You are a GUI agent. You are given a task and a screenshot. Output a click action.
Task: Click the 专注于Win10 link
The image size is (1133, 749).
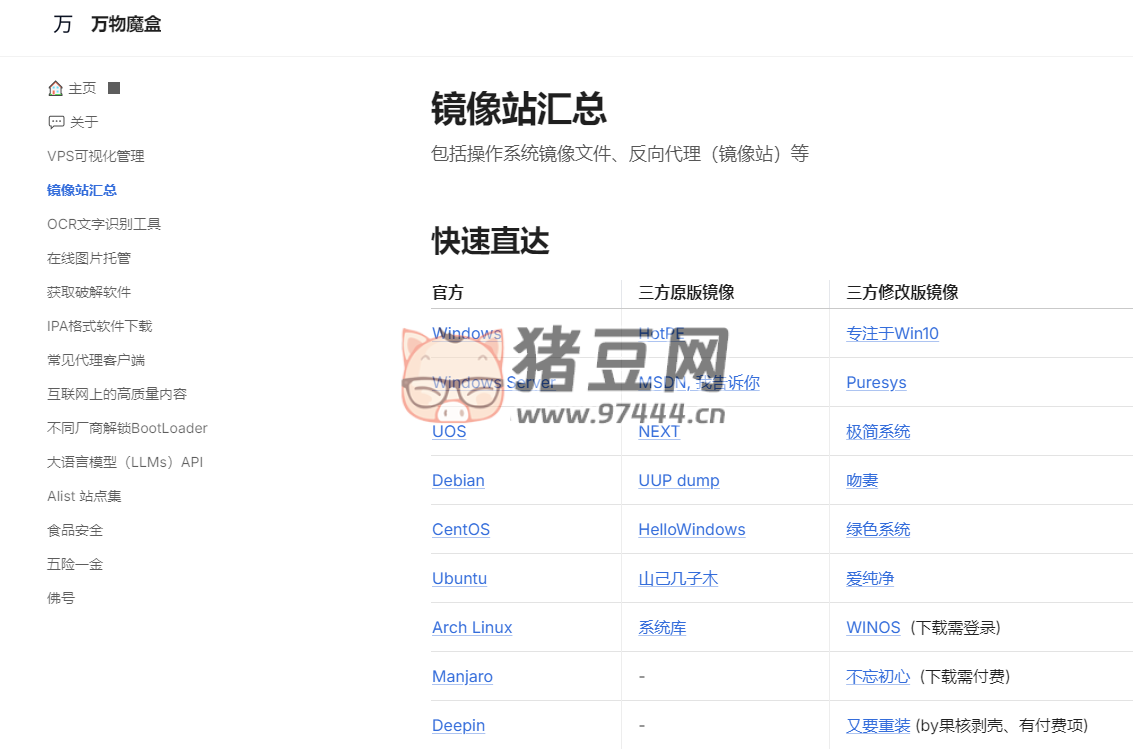[x=892, y=333]
